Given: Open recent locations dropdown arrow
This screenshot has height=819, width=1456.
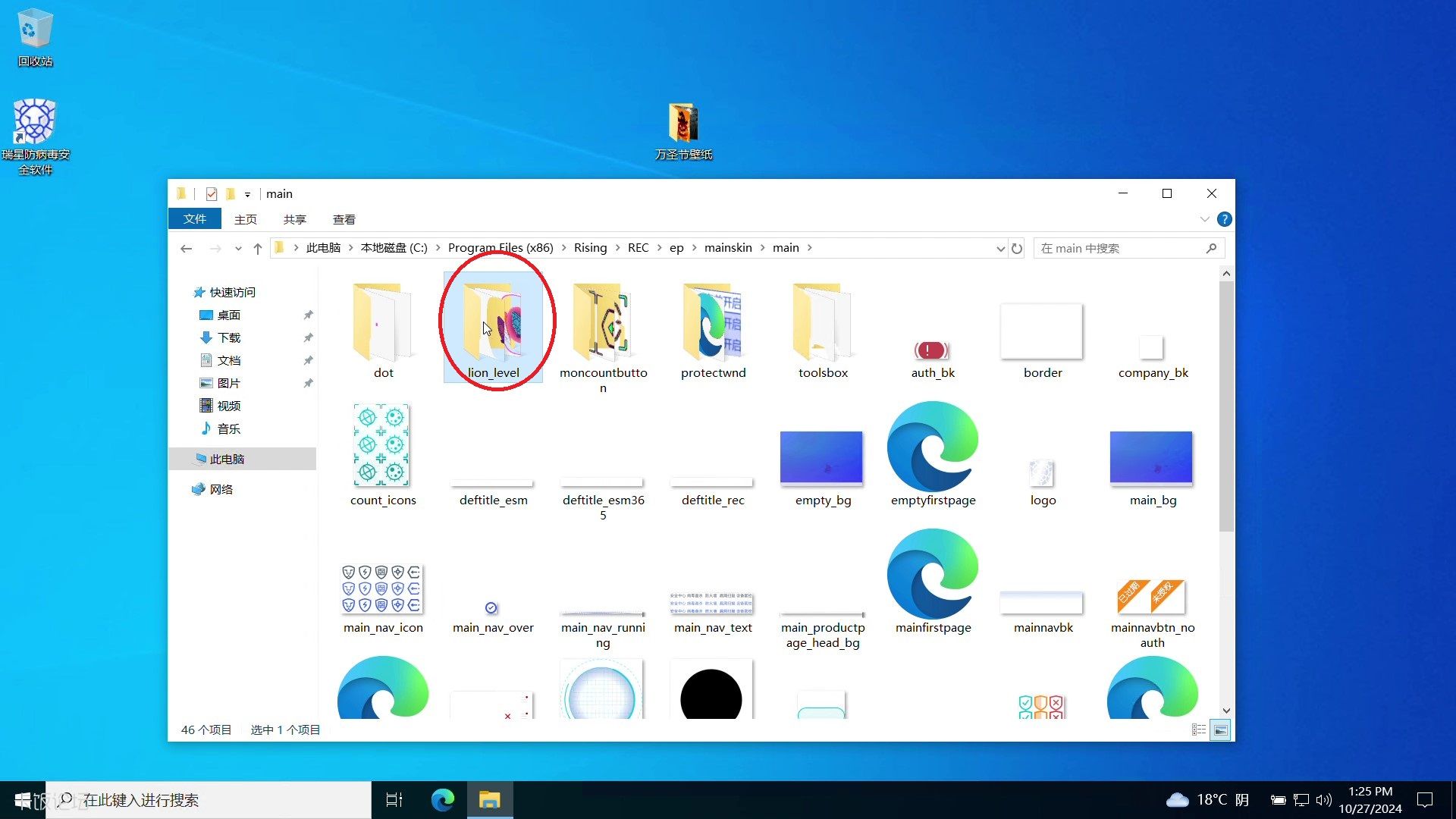Looking at the screenshot, I should [238, 248].
